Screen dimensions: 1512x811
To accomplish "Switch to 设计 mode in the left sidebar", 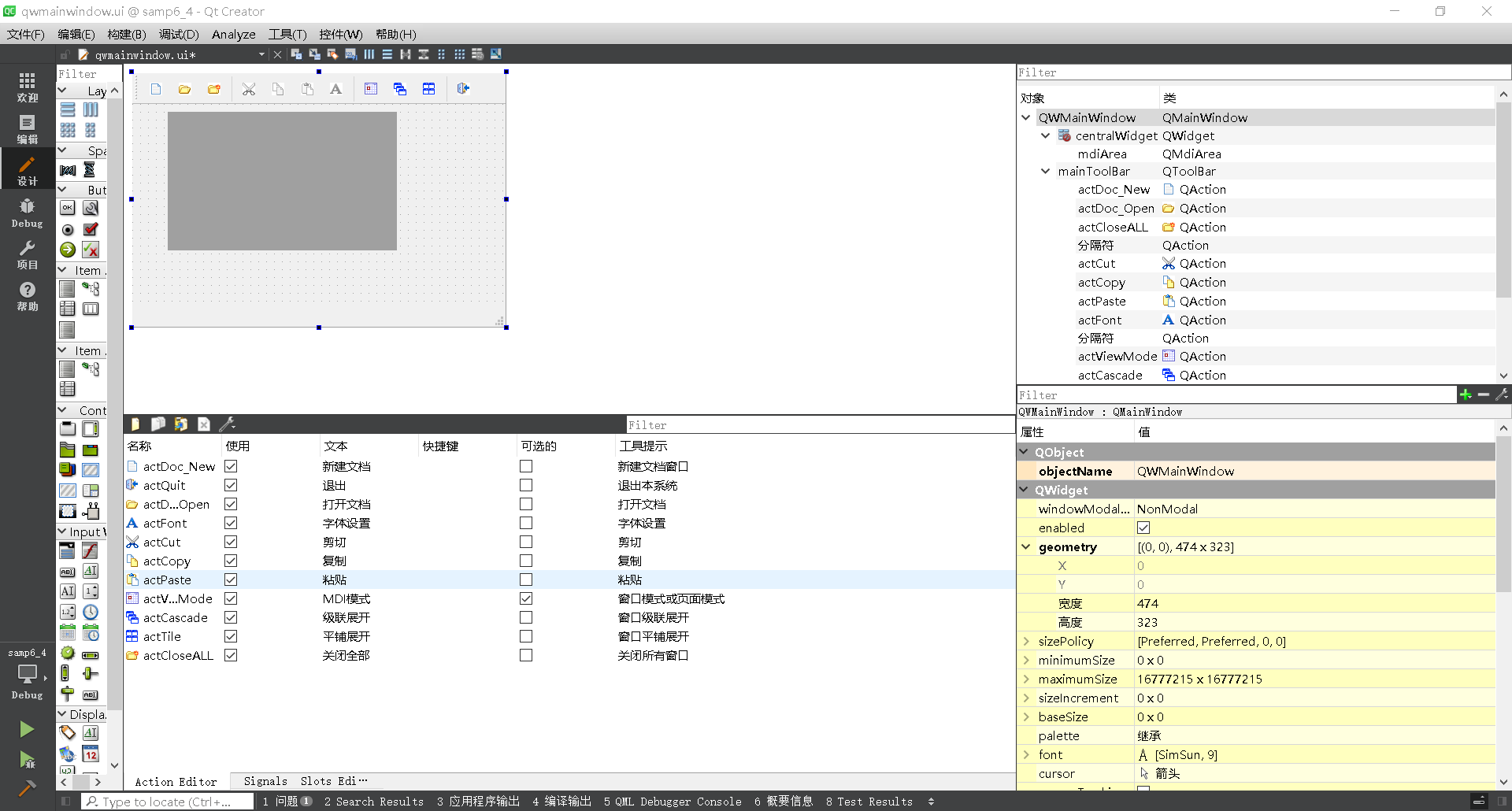I will [x=27, y=168].
